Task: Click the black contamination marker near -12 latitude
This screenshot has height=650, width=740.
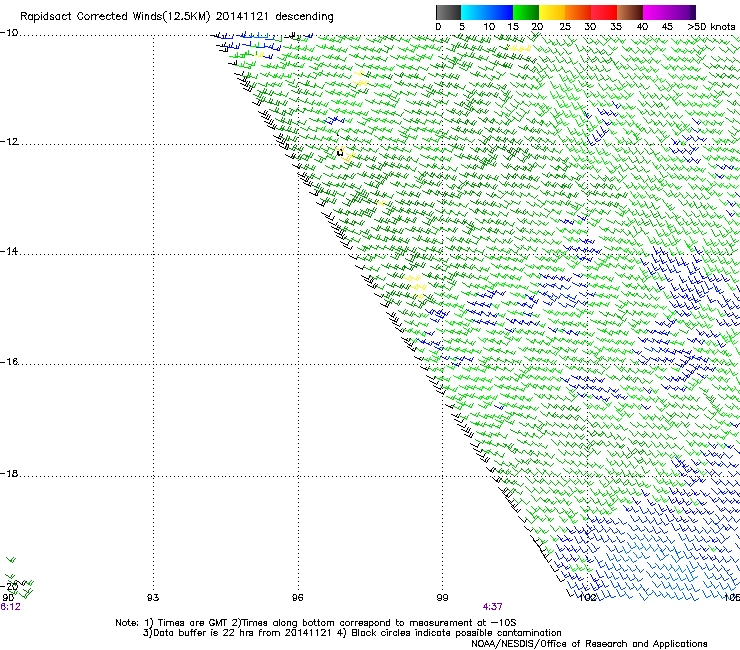Action: pos(340,152)
